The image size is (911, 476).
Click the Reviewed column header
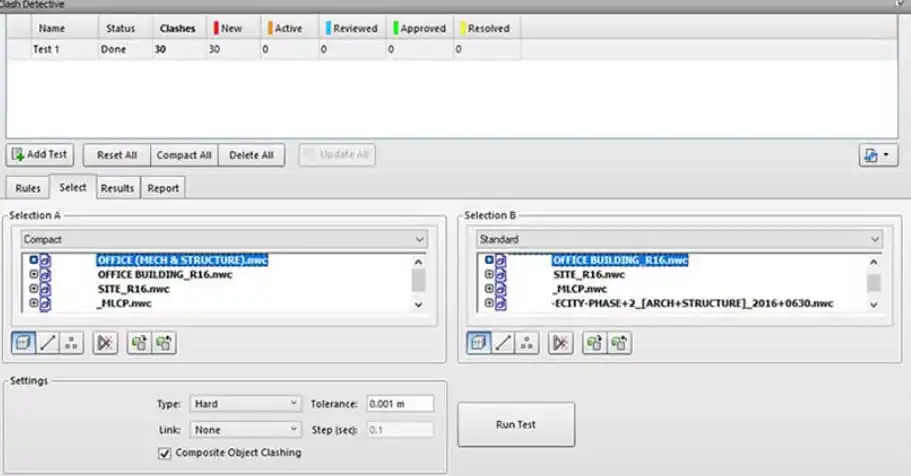(352, 28)
